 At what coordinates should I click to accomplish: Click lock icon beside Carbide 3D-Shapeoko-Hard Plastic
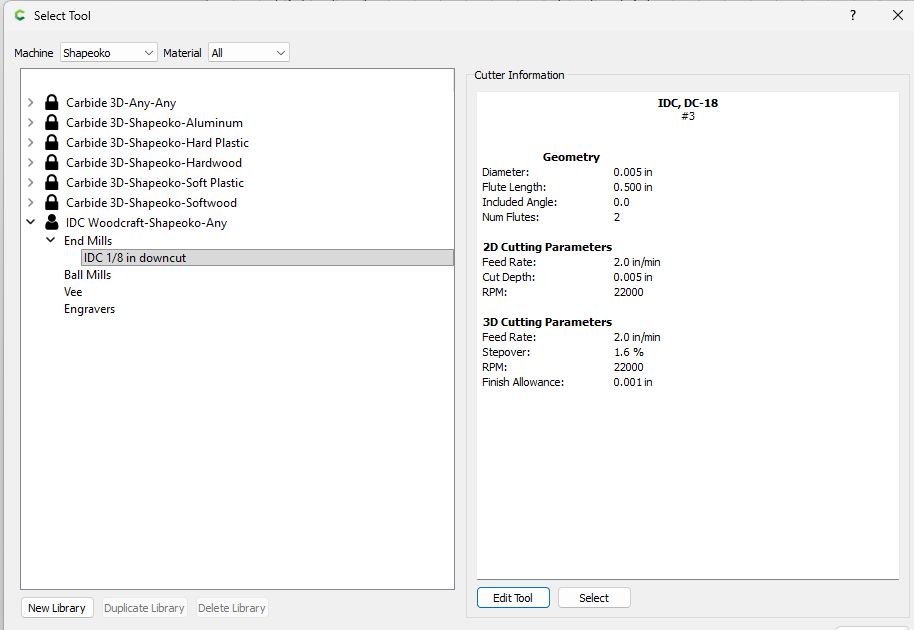52,142
